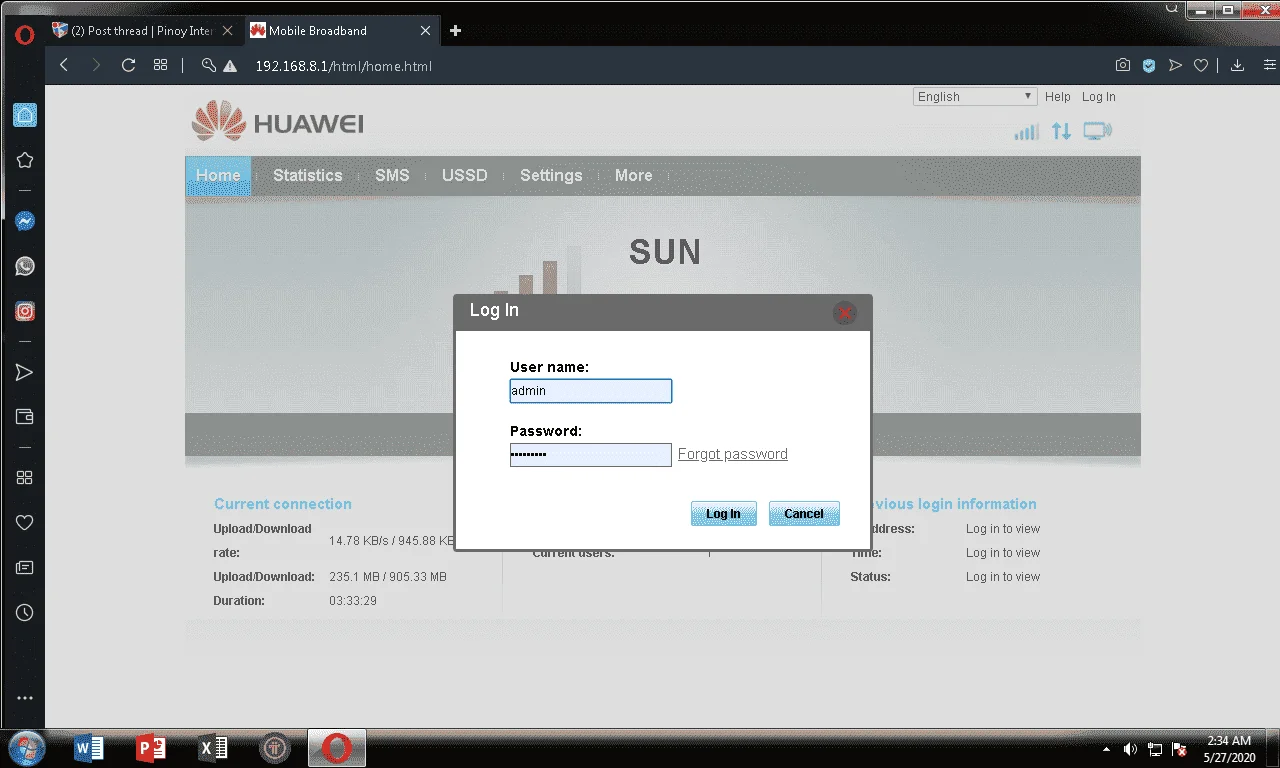Click Log in to view beside Status
This screenshot has height=768, width=1280.
(1003, 577)
